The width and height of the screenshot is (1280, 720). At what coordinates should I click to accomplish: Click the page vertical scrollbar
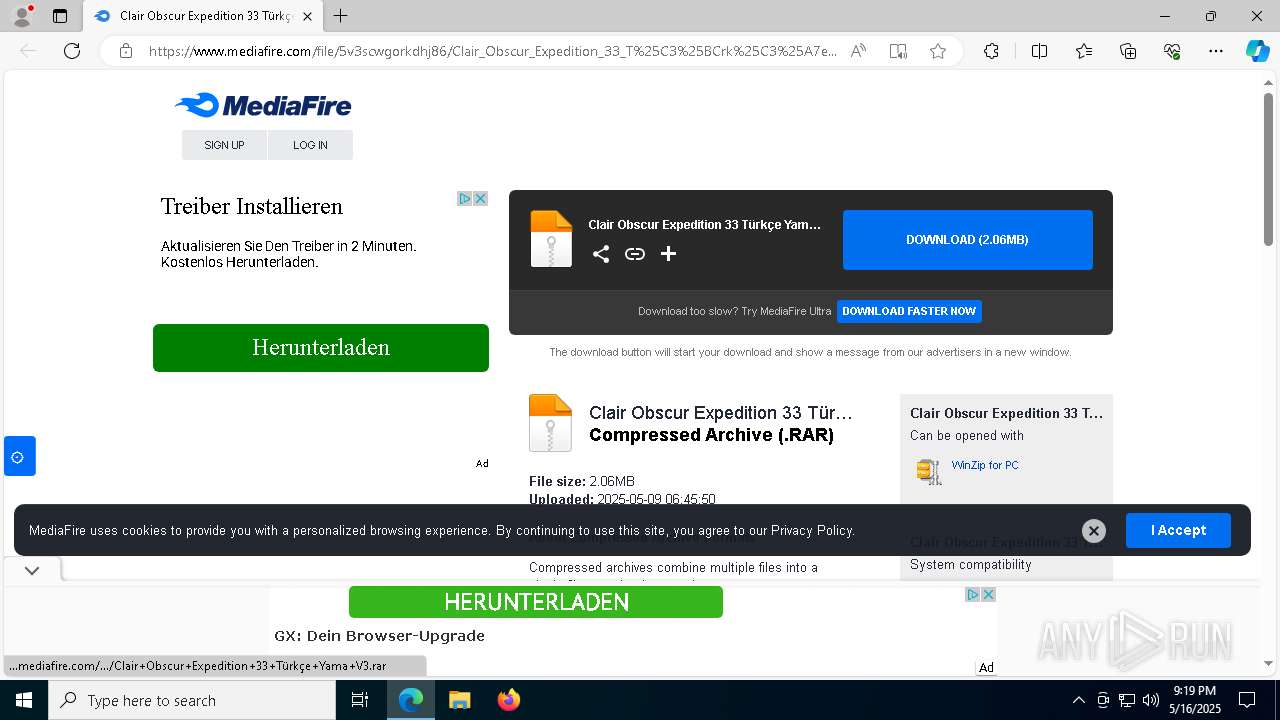tap(1268, 170)
